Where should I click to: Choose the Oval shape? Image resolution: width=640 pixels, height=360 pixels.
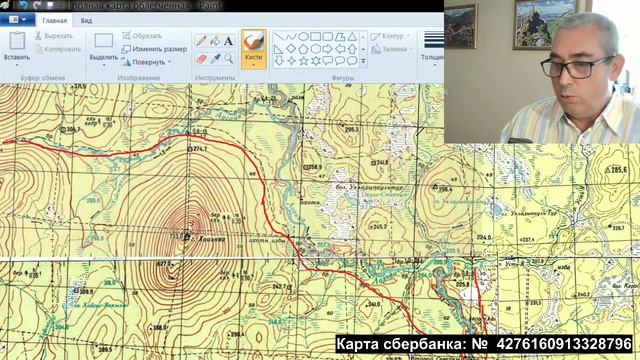coord(303,37)
